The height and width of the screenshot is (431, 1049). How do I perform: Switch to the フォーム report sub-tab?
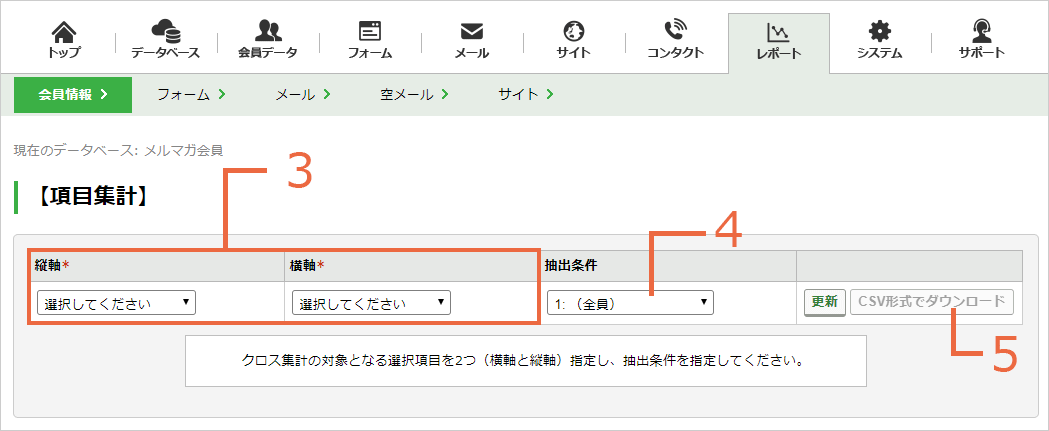[191, 94]
